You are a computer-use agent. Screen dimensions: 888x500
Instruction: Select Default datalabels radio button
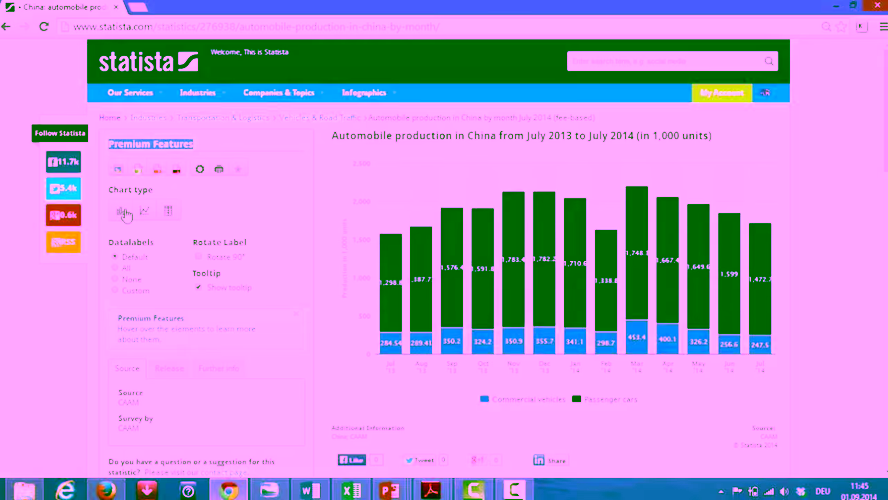click(x=115, y=257)
